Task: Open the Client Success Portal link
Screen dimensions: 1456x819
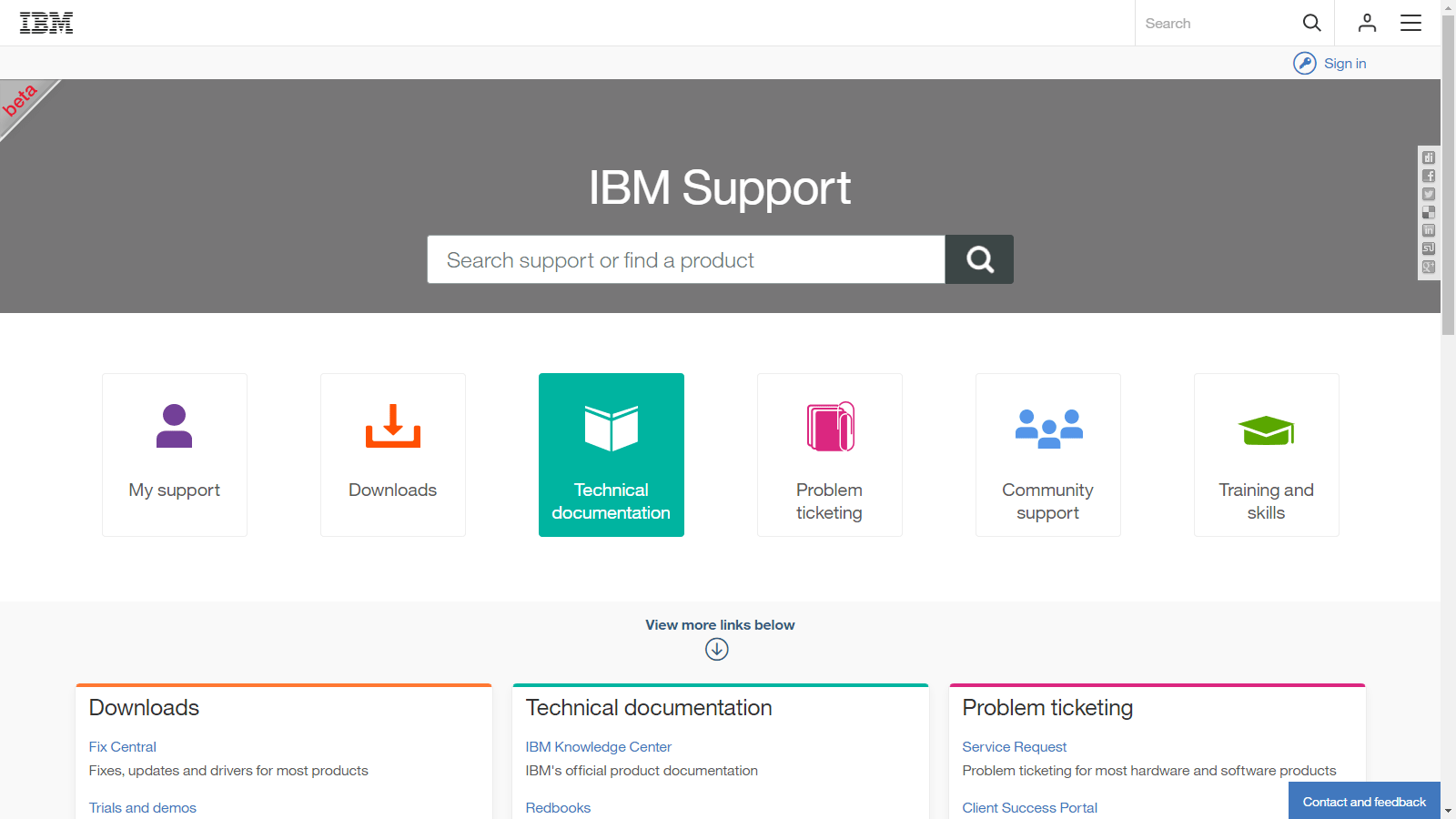Action: tap(1030, 808)
